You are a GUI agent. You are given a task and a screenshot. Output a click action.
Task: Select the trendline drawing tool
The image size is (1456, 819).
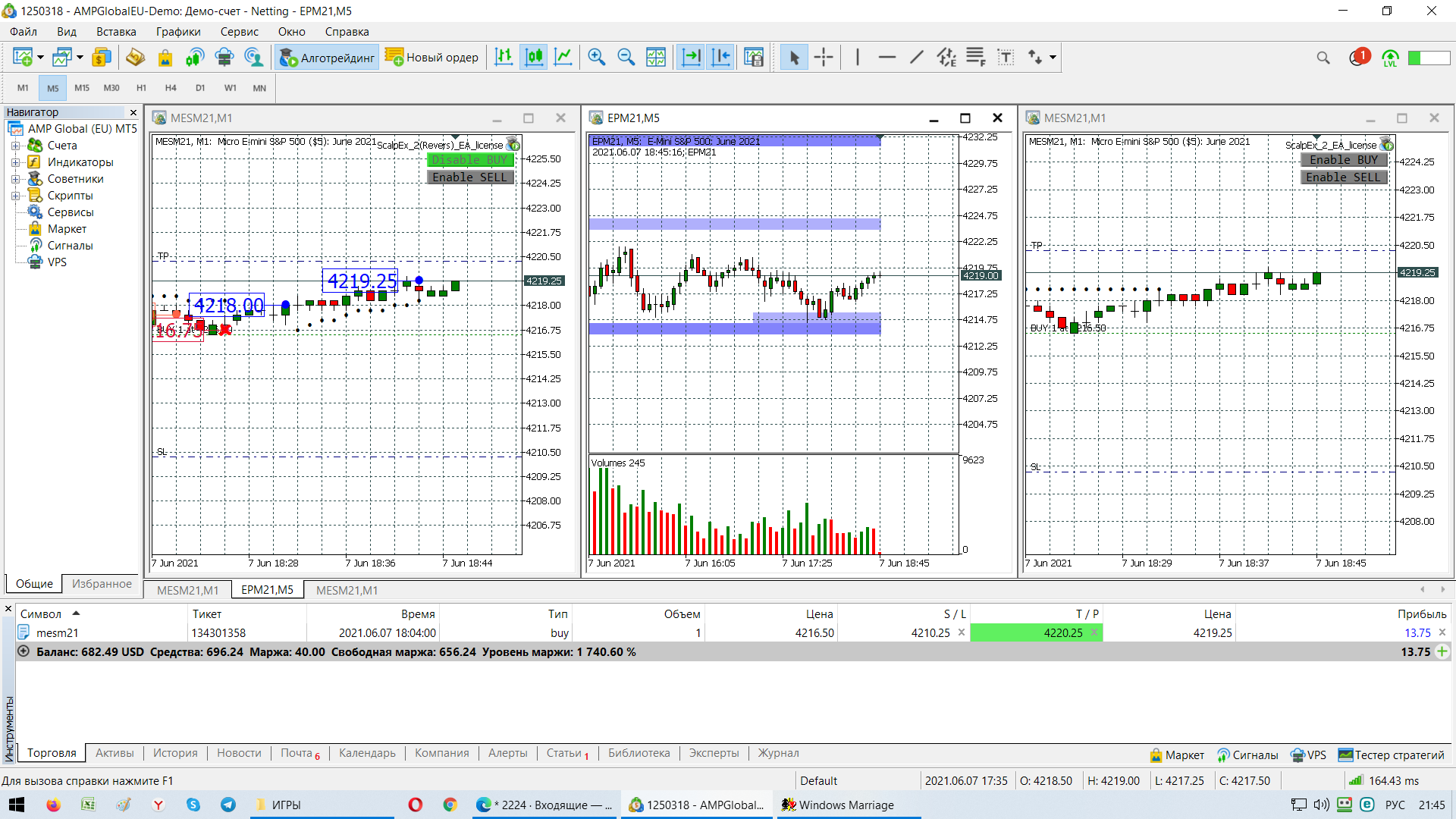(917, 58)
